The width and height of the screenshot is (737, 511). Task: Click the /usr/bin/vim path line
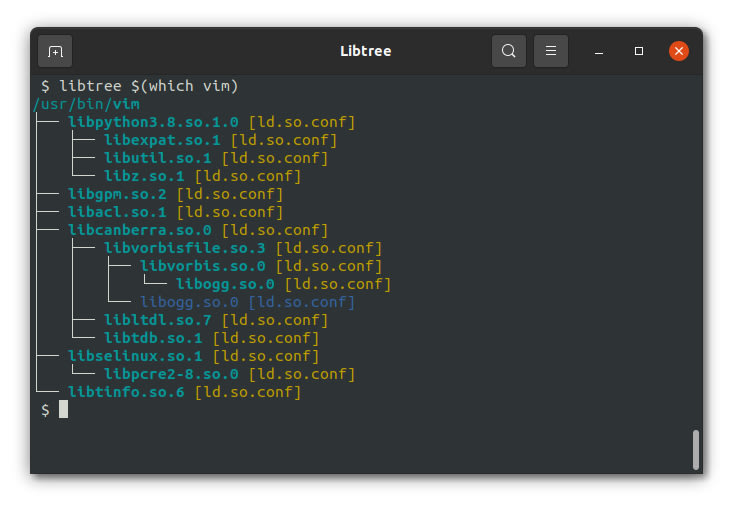[x=86, y=104]
